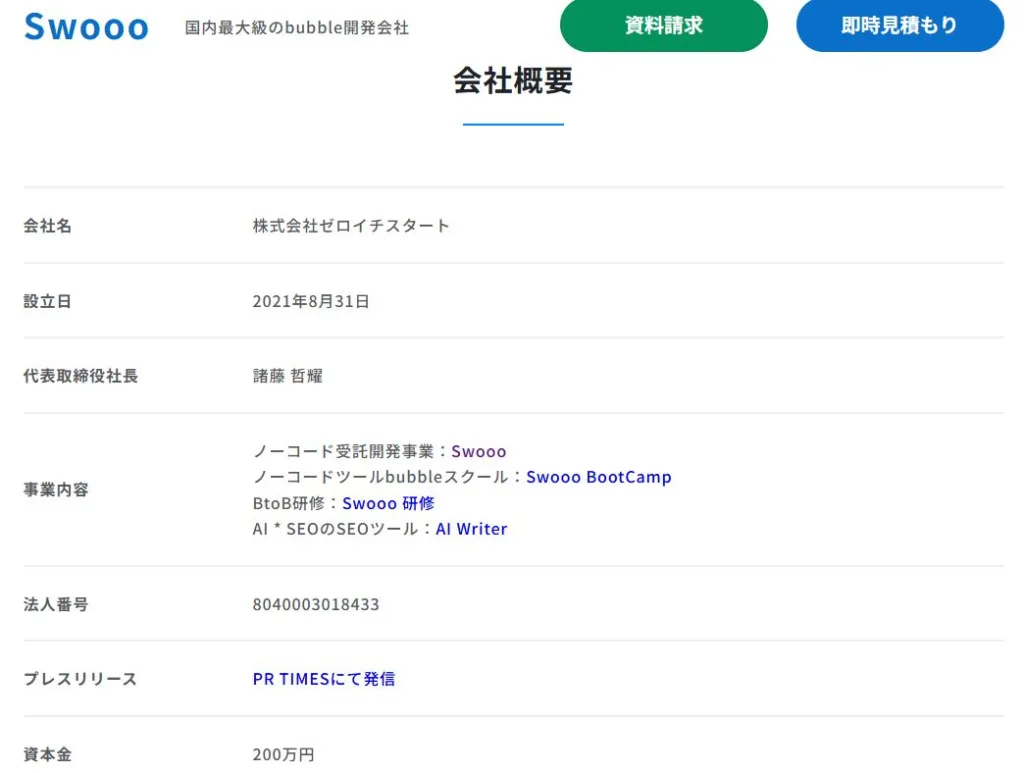1024x773 pixels.
Task: Open the AI Writer SEO tool page
Action: [x=471, y=529]
